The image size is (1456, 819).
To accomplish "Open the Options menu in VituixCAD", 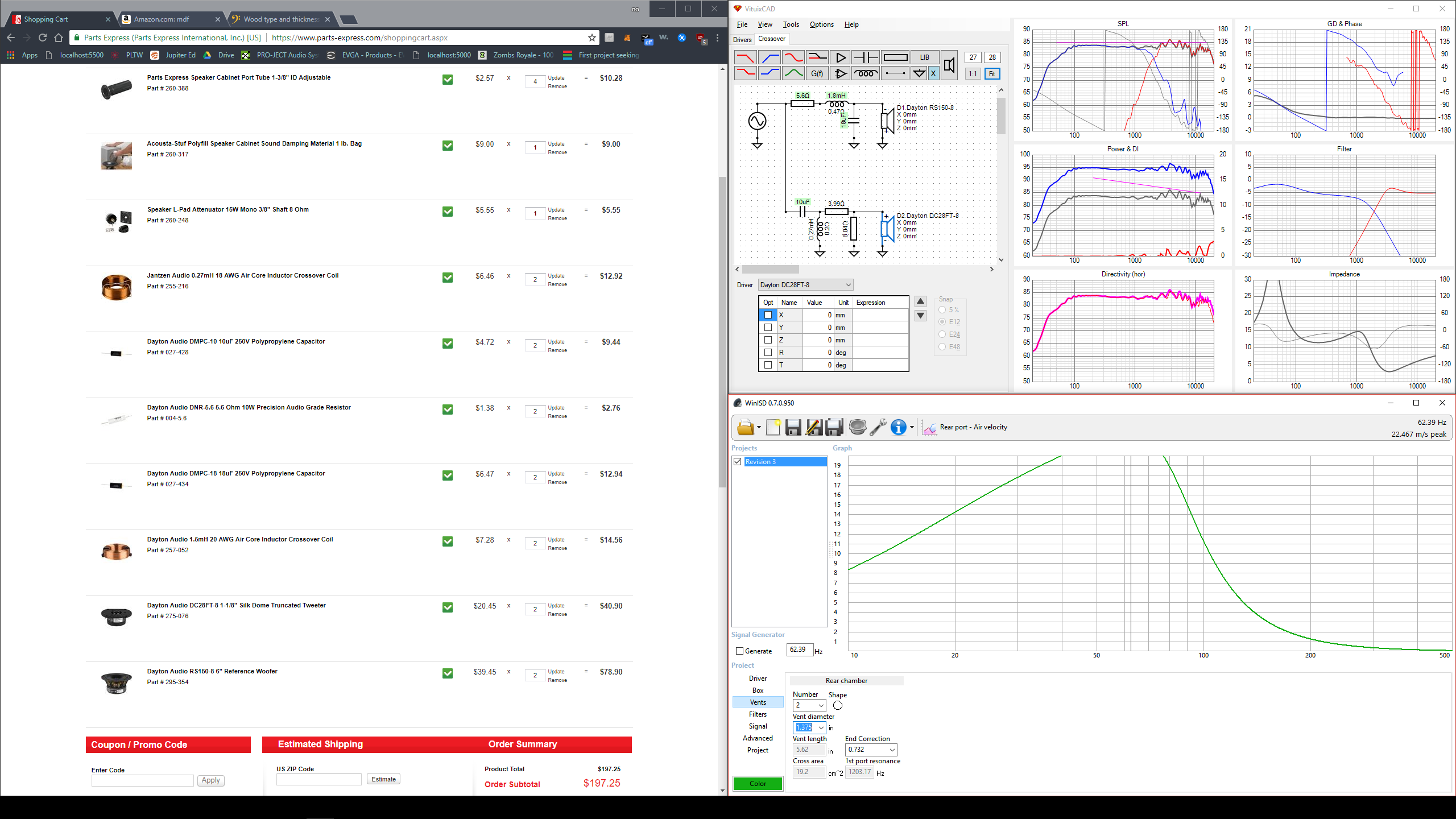I will point(821,24).
